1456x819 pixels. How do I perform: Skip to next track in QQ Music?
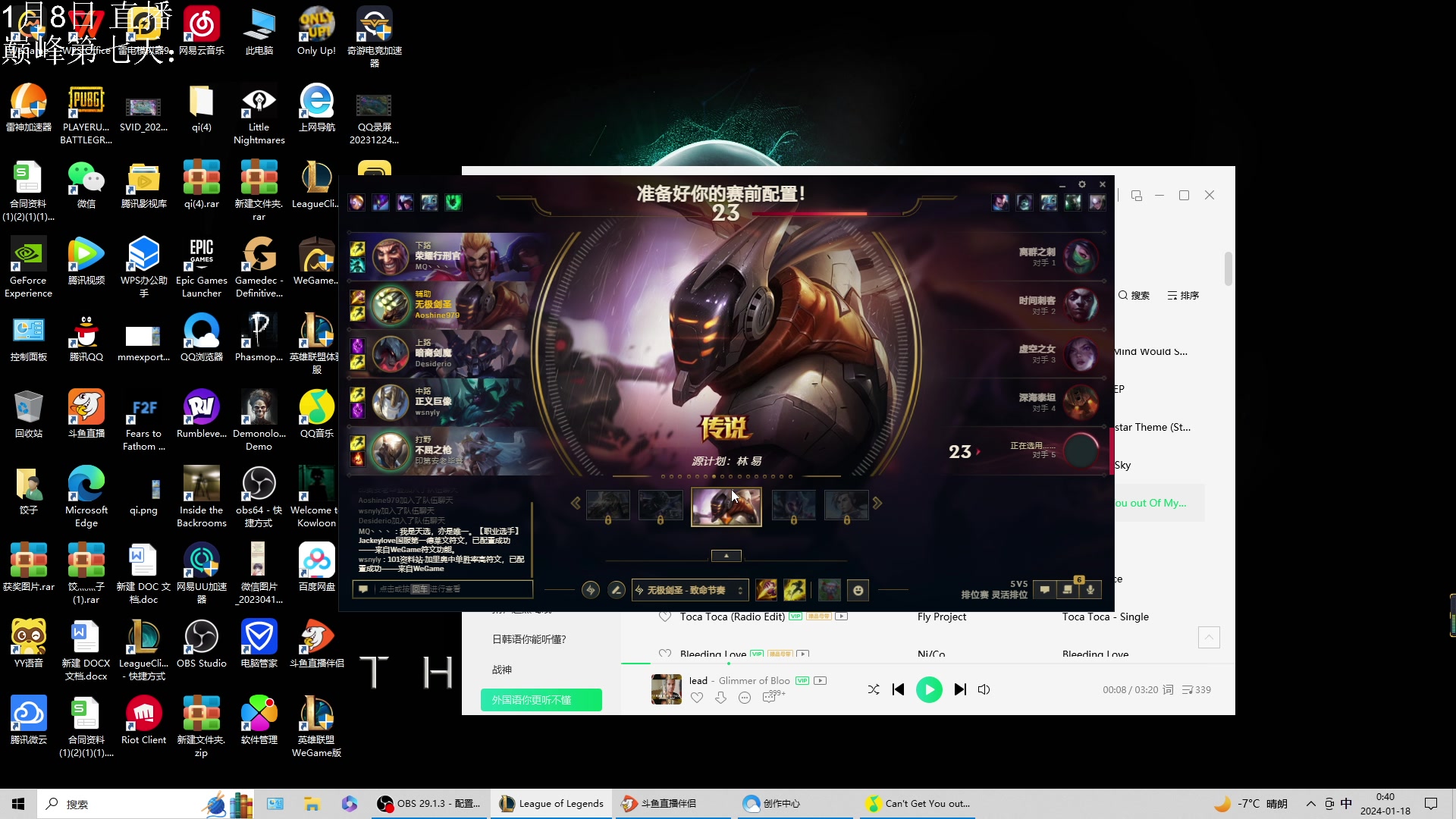tap(960, 689)
